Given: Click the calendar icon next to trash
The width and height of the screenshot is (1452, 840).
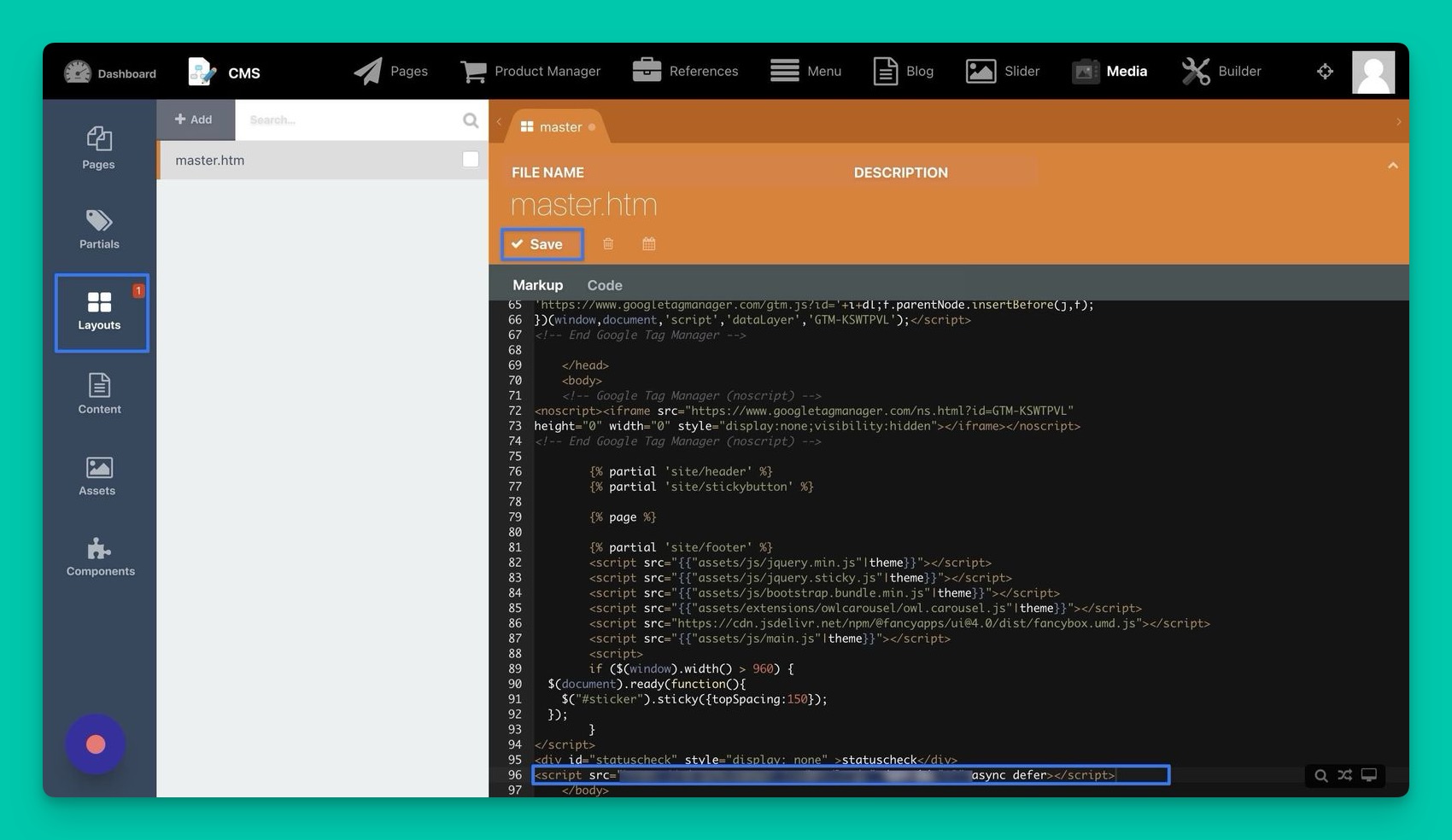Looking at the screenshot, I should coord(649,244).
